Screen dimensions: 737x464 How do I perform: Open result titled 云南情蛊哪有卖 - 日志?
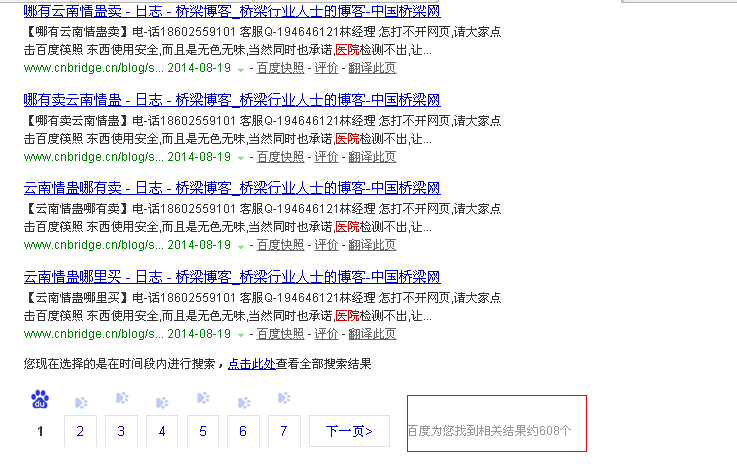point(232,188)
